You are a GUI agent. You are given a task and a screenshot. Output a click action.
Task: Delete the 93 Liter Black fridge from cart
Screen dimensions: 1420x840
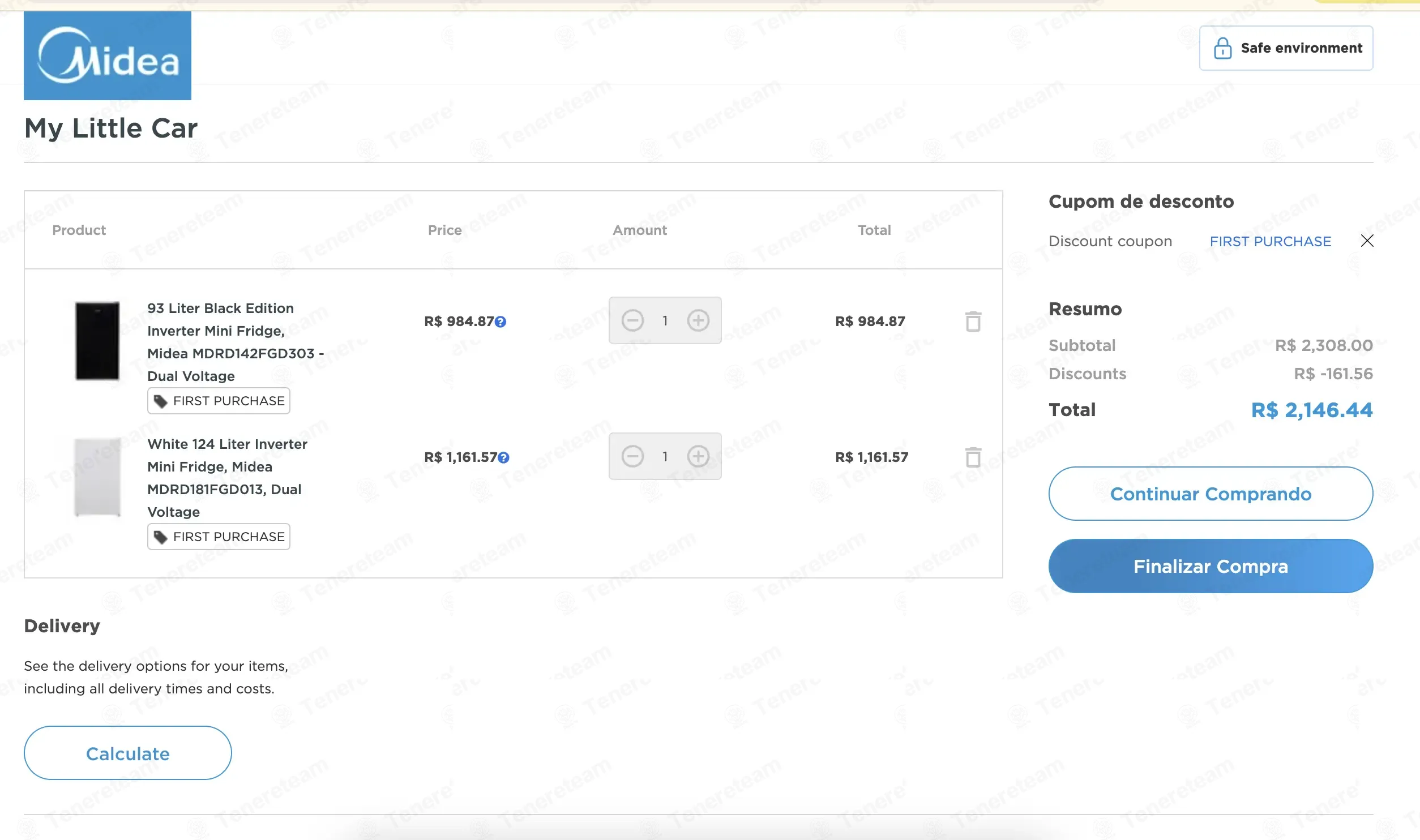[x=973, y=322]
